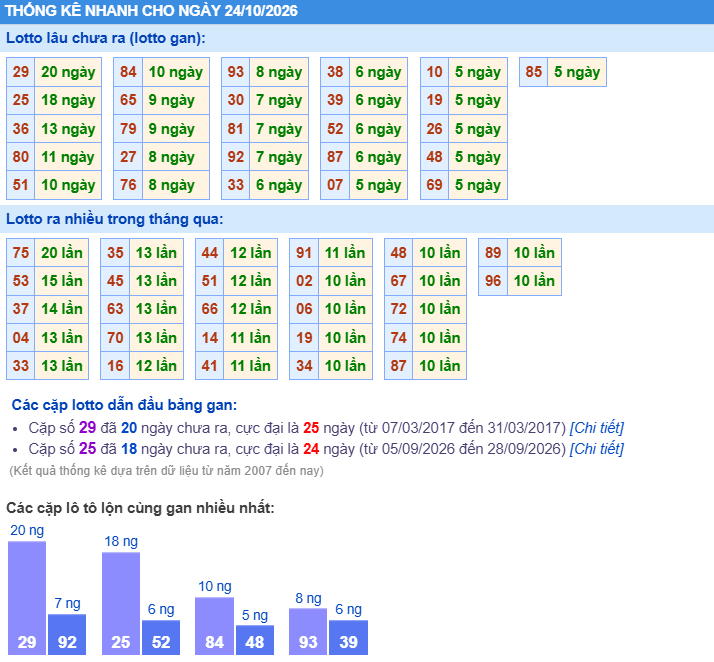
Task: Open the first [Chi tiết] link for pair 29
Action: pyautogui.click(x=597, y=428)
